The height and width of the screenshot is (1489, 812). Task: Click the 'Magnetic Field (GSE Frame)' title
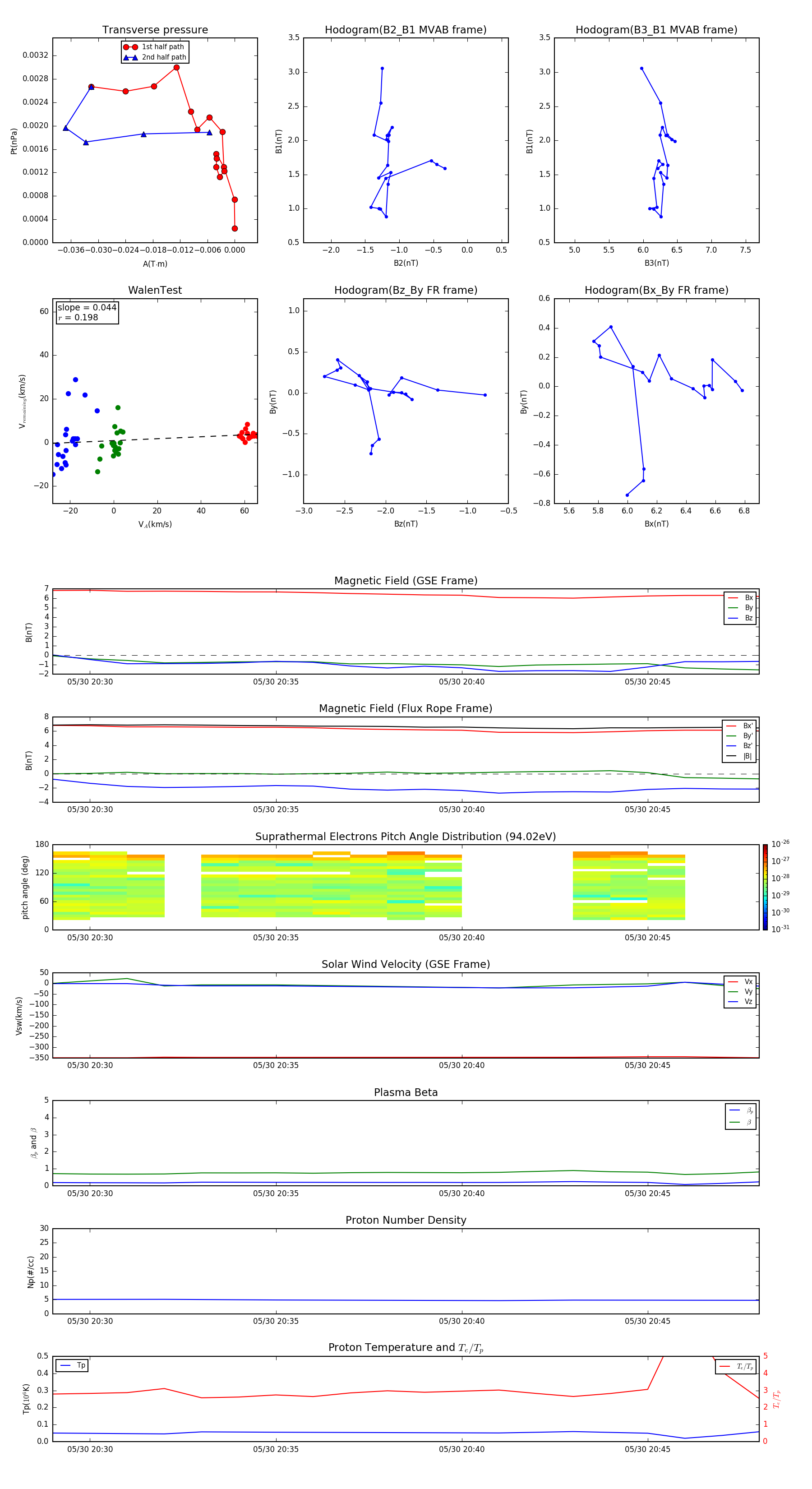pos(406,581)
